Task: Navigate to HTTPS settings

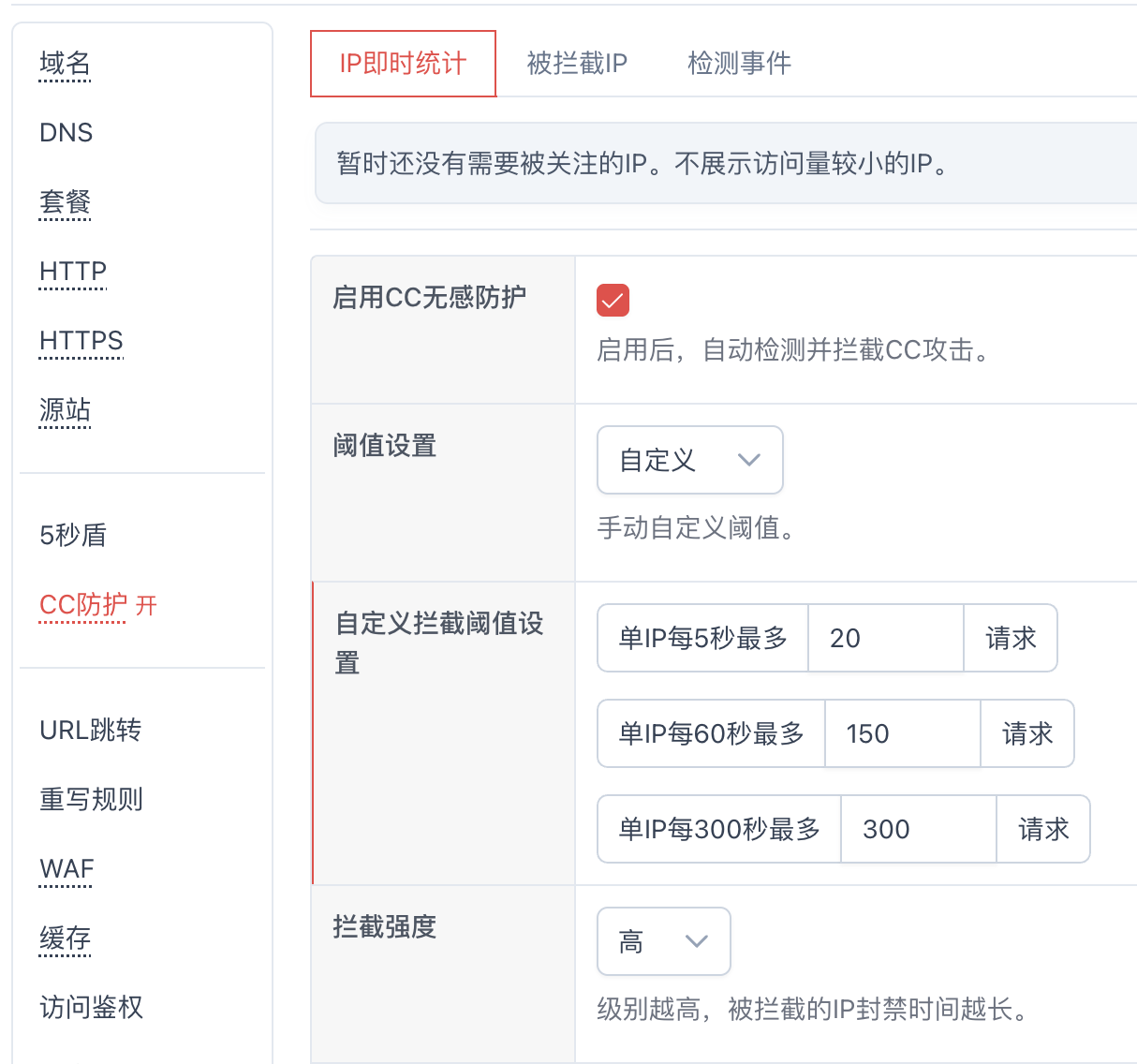Action: click(81, 341)
